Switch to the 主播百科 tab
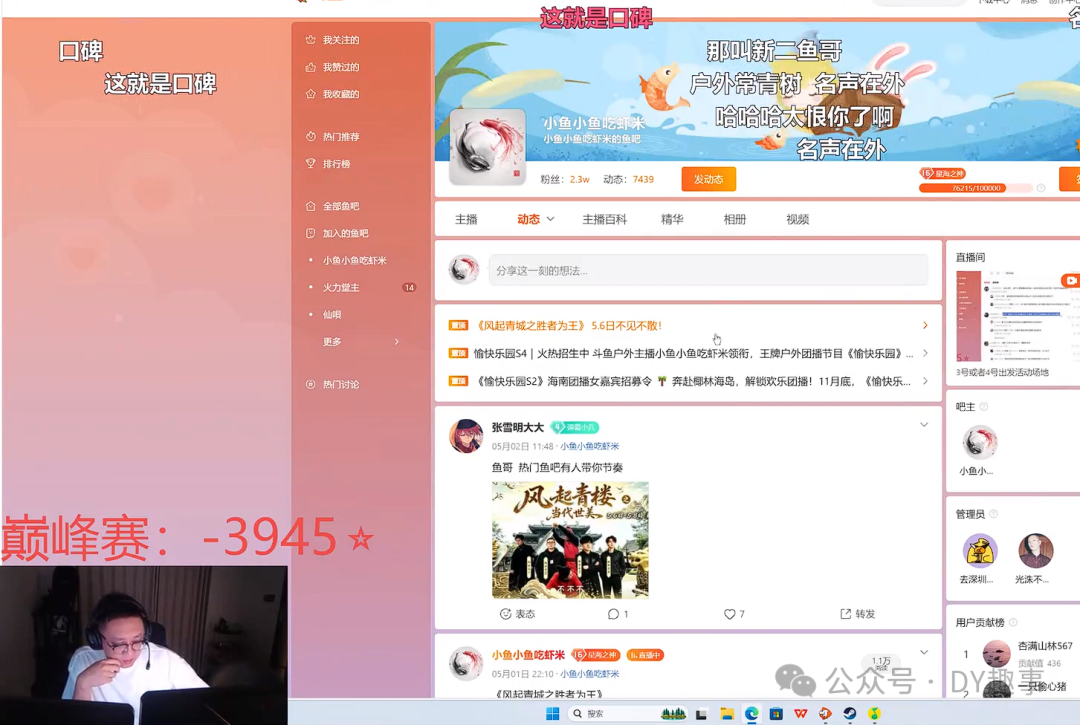Image resolution: width=1080 pixels, height=725 pixels. [x=605, y=219]
